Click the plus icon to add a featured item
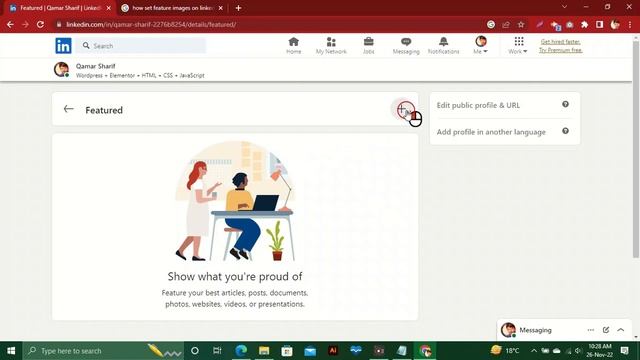The width and height of the screenshot is (640, 360). (402, 109)
